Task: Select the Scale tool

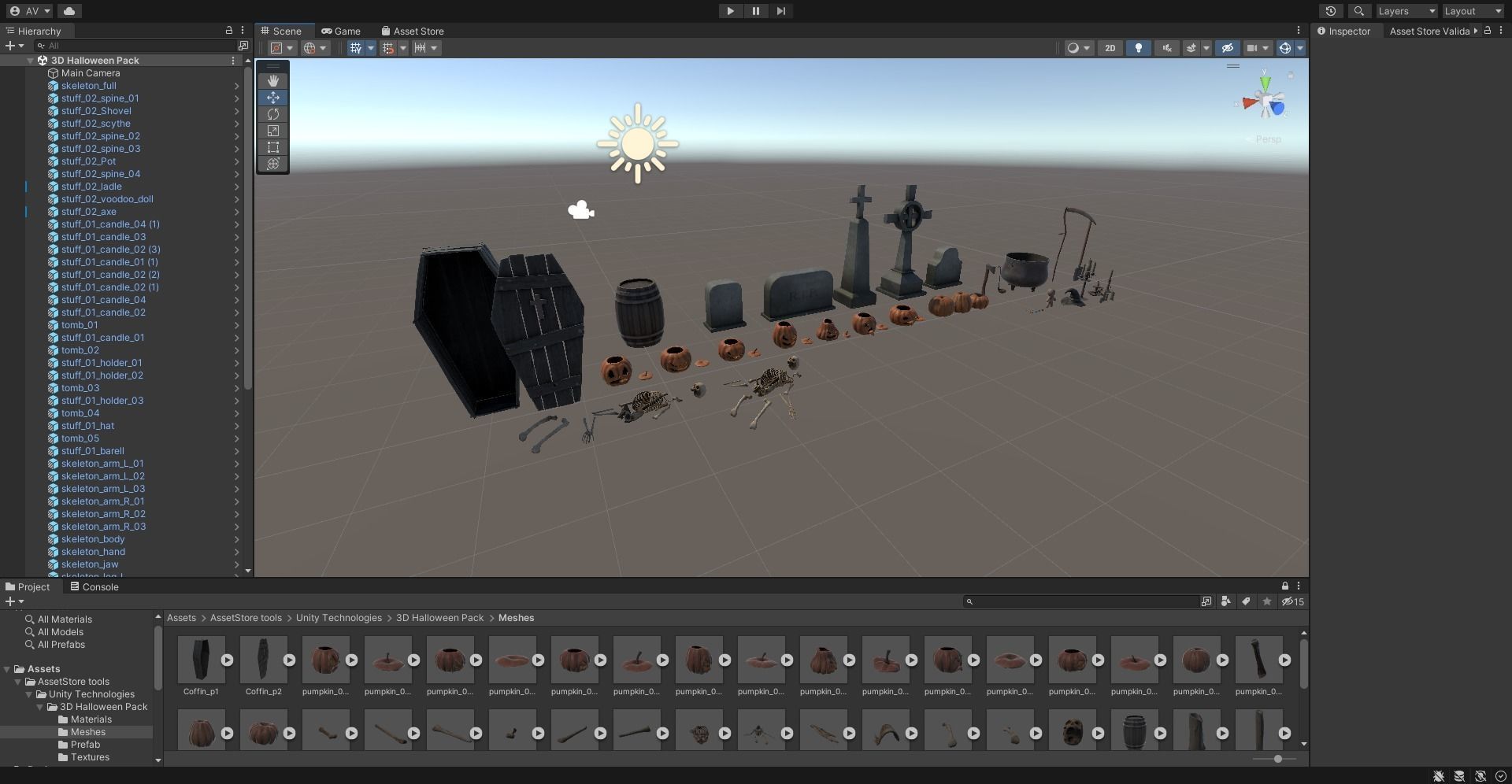Action: 273,131
